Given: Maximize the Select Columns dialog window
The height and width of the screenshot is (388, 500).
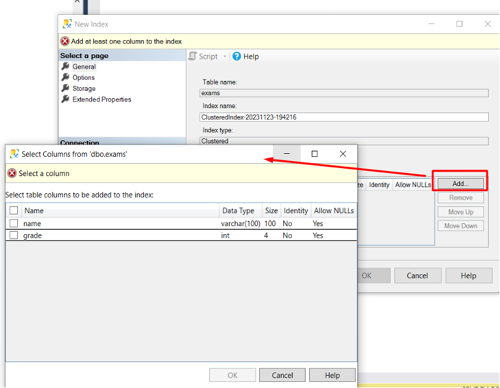Looking at the screenshot, I should click(314, 154).
